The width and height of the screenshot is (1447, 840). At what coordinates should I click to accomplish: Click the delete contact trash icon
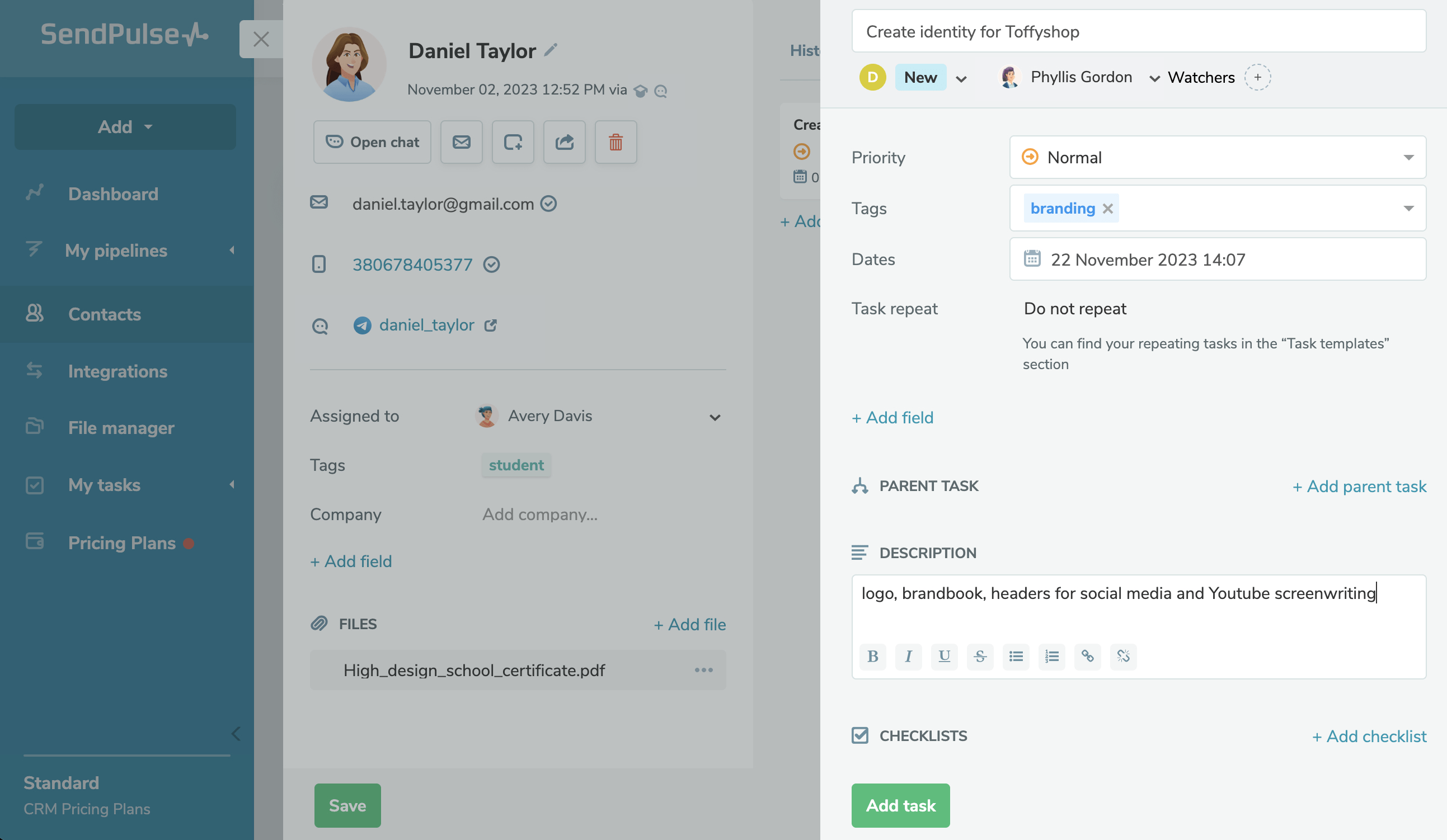(x=616, y=141)
